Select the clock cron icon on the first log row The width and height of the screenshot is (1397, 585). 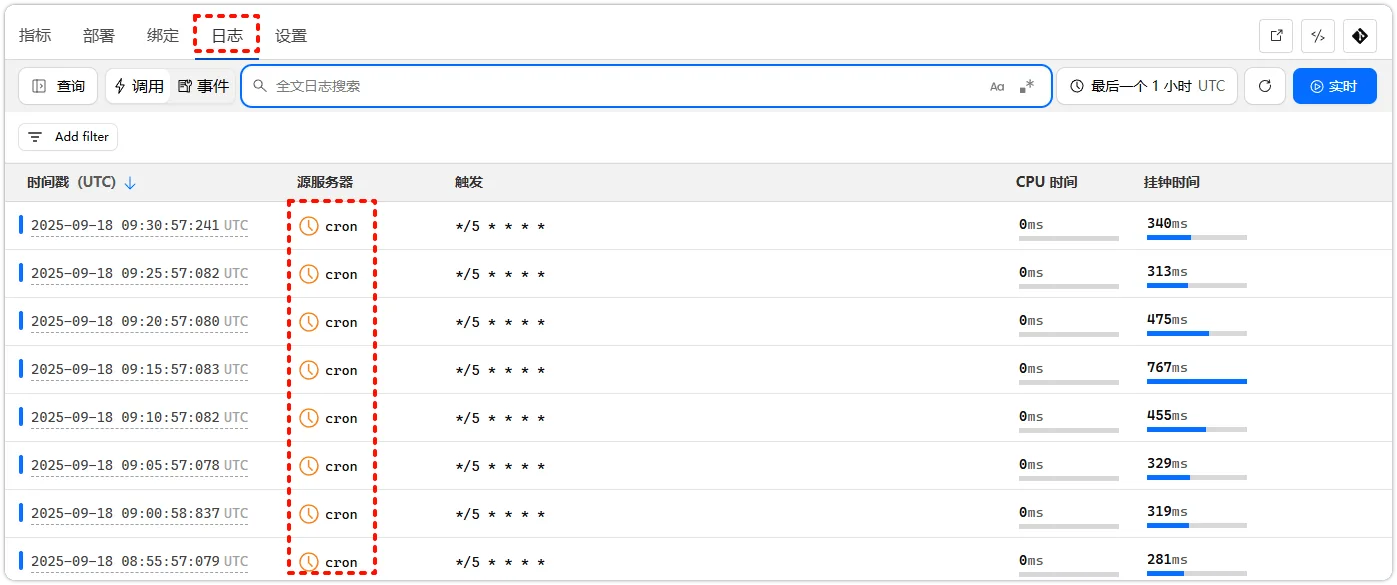click(x=307, y=225)
